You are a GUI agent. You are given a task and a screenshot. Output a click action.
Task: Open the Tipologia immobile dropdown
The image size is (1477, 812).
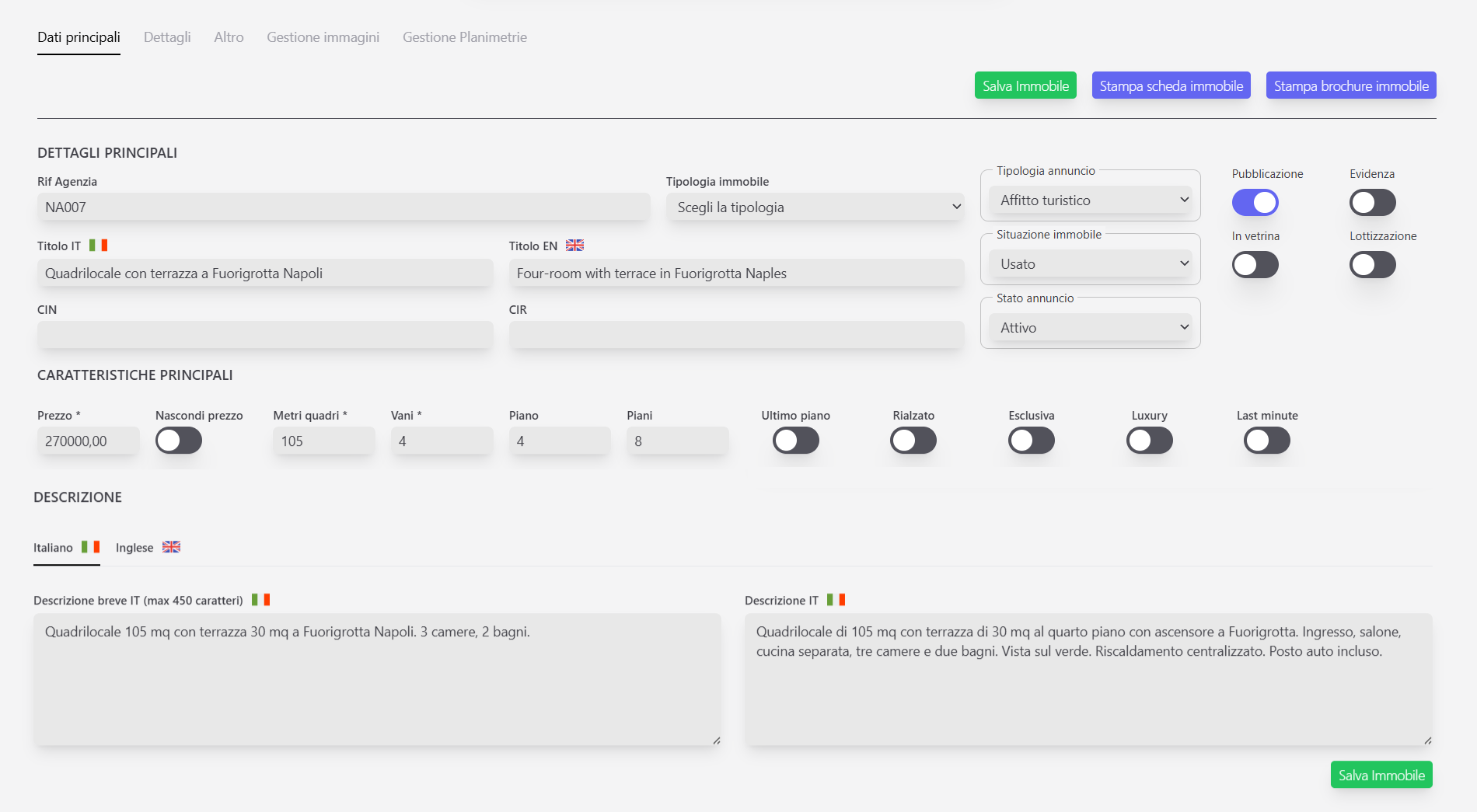coord(815,207)
